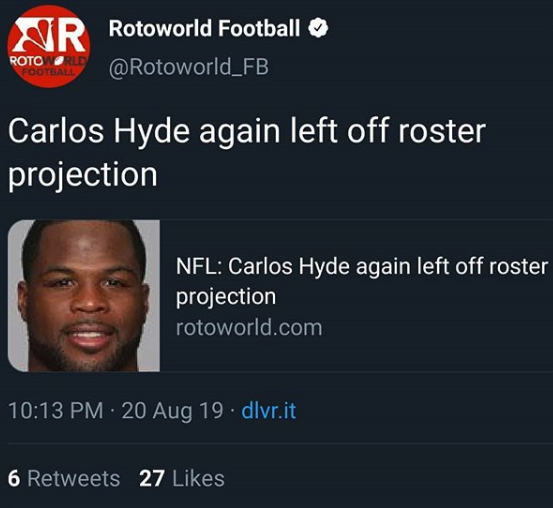Click the 10:13 PM timestamp

tap(56, 411)
